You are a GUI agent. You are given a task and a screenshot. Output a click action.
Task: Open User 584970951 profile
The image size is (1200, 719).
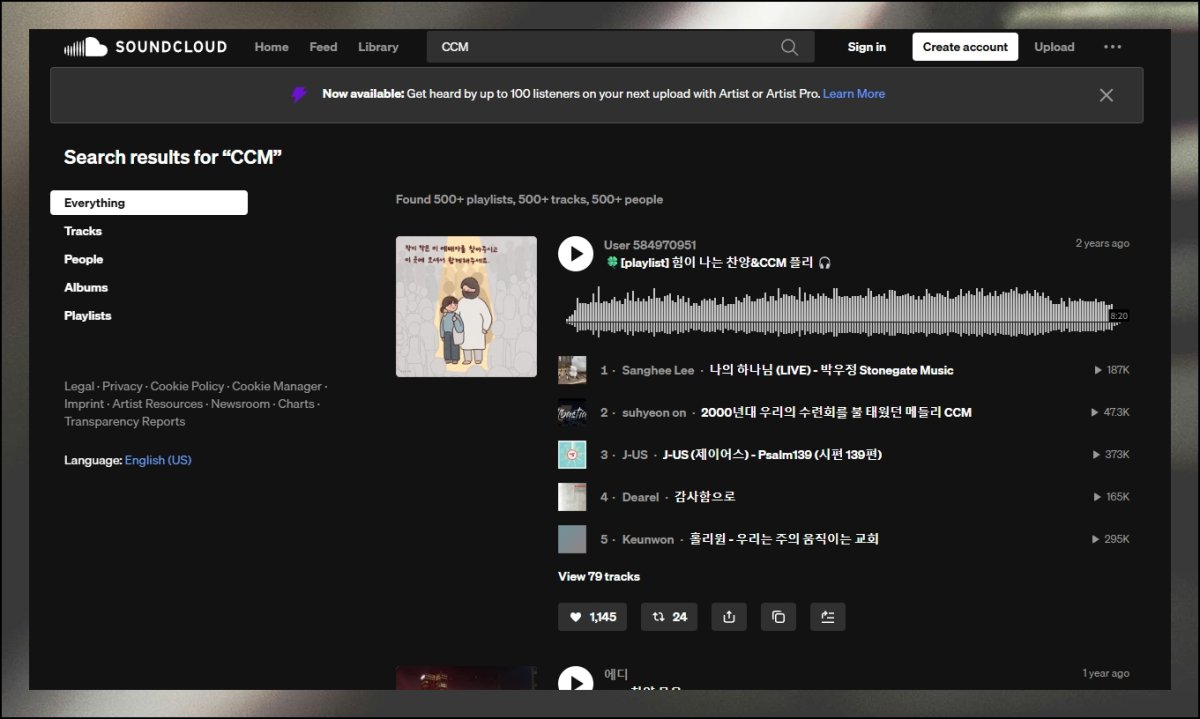[x=650, y=245]
